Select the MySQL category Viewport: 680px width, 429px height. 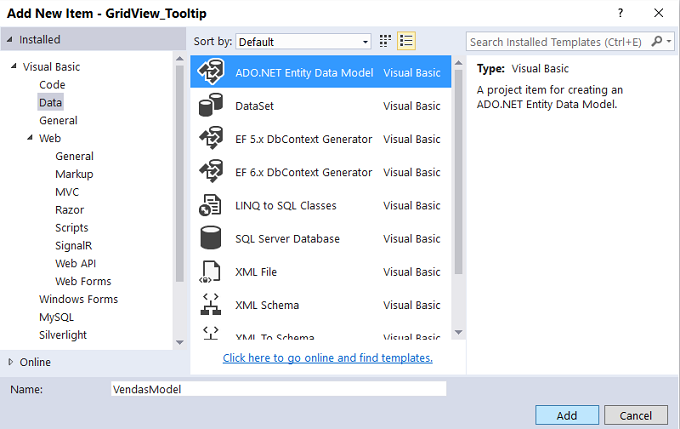[x=56, y=317]
